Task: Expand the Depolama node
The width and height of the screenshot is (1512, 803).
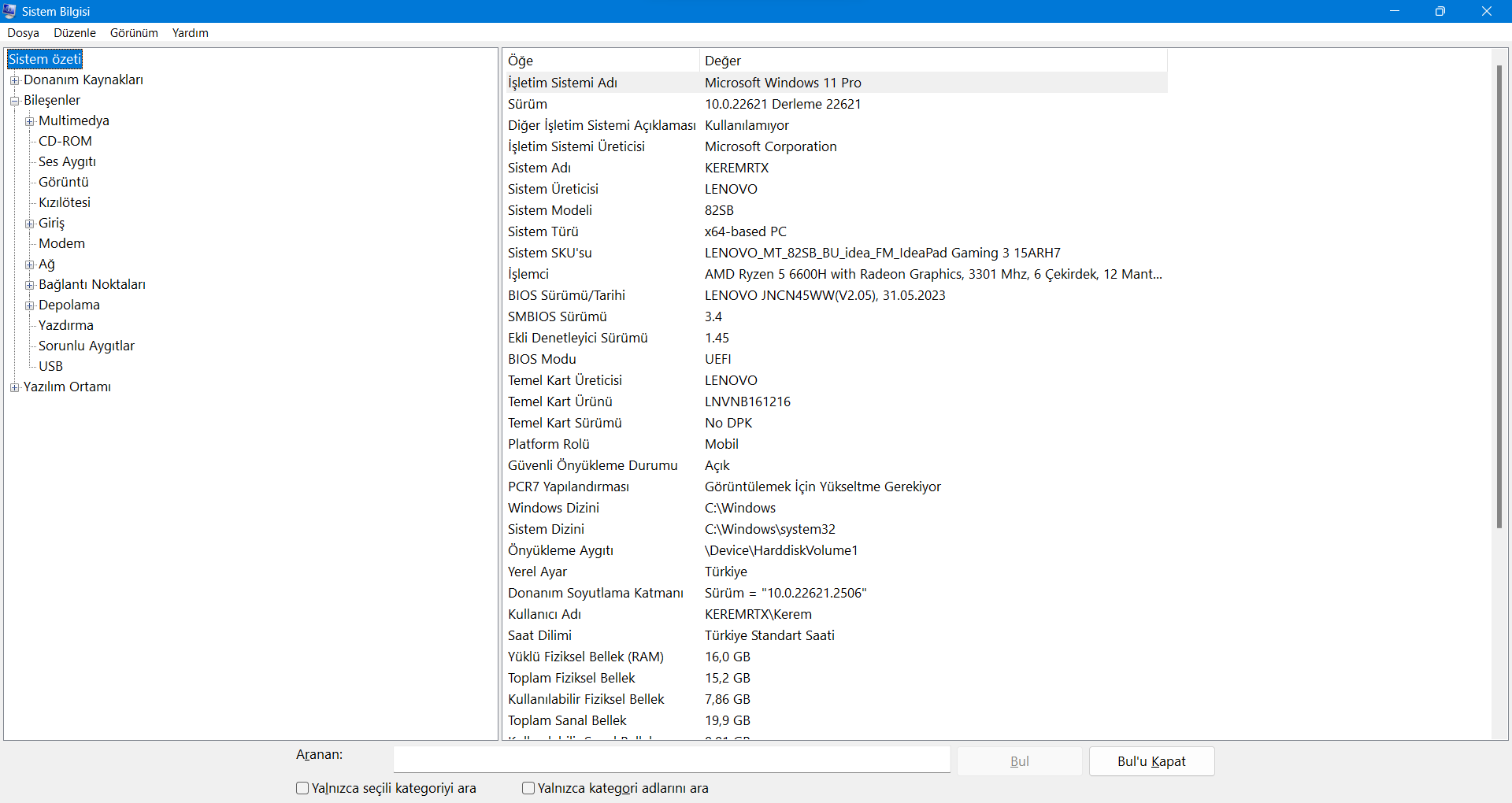Action: pos(29,305)
